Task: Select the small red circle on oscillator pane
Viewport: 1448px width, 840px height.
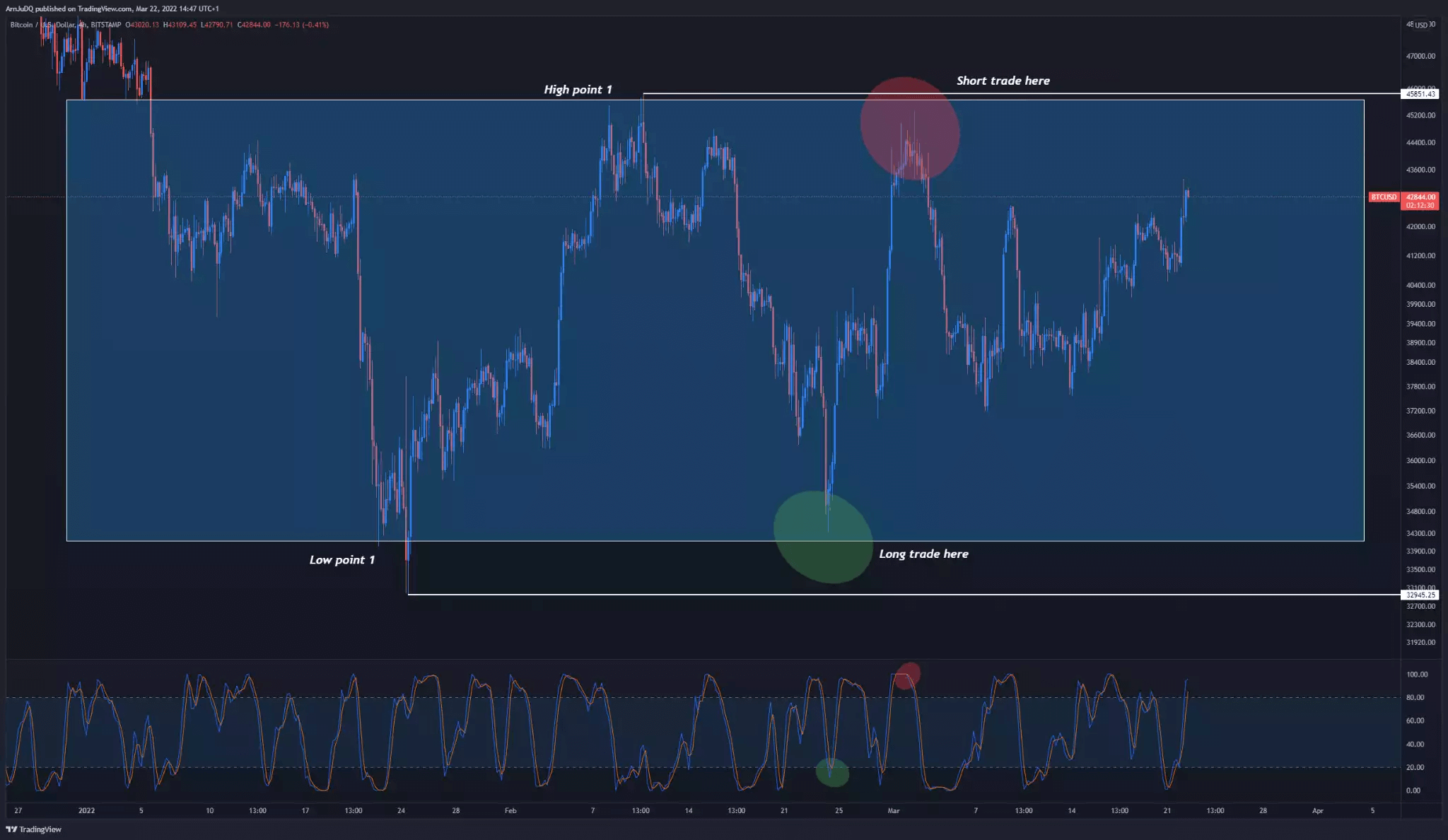Action: click(907, 675)
